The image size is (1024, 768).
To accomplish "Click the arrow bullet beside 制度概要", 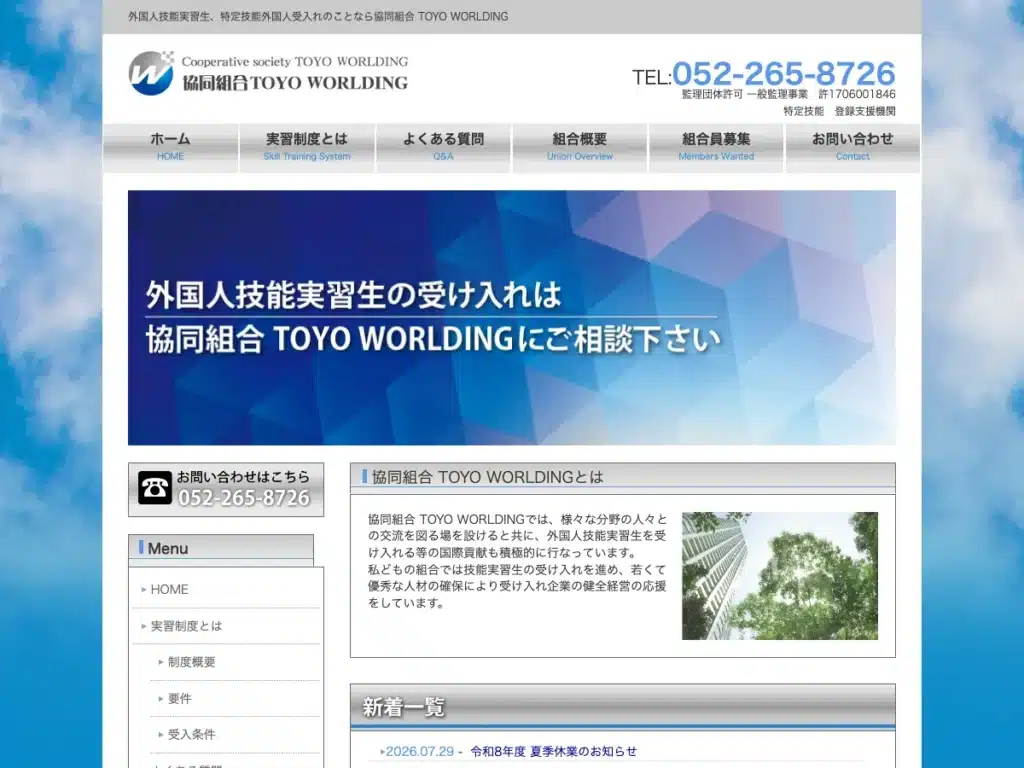I will (161, 662).
